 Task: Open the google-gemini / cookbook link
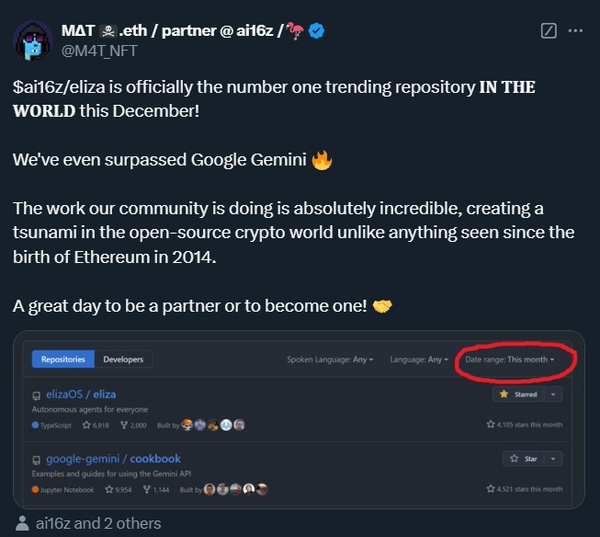pyautogui.click(x=109, y=459)
